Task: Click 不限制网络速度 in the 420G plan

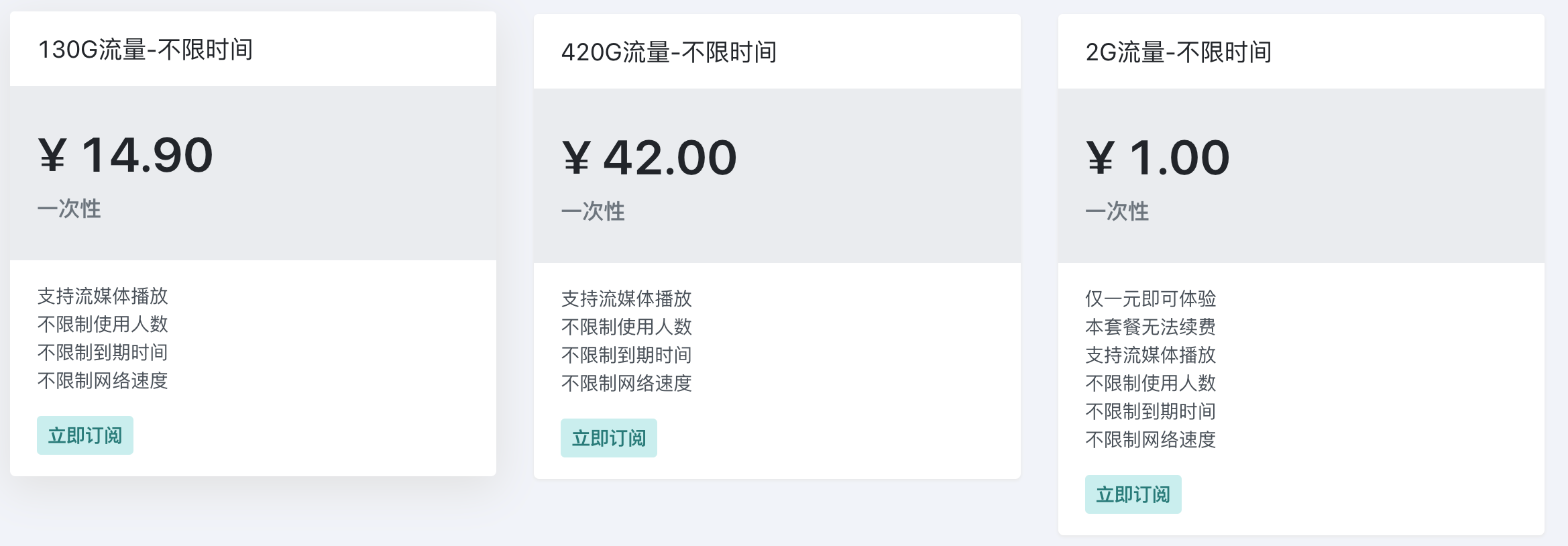Action: (x=628, y=384)
